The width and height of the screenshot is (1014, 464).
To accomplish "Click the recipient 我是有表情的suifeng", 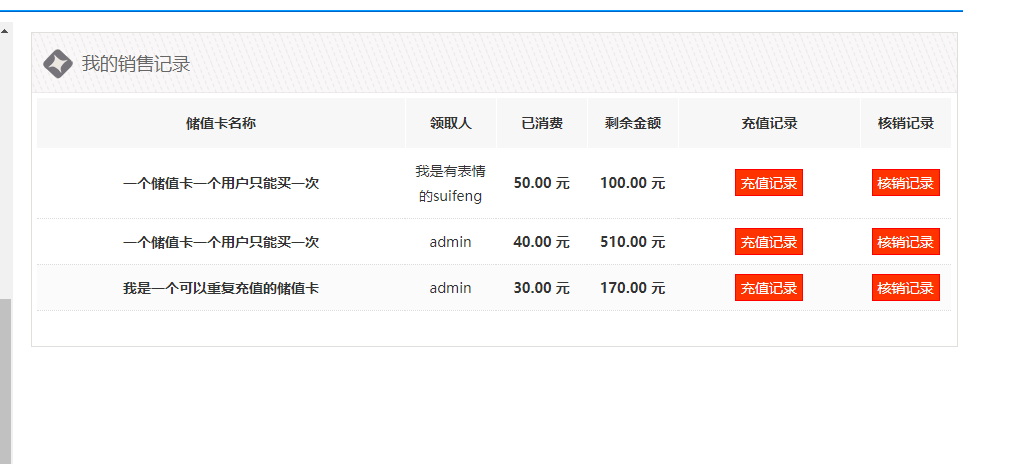I will tap(450, 183).
